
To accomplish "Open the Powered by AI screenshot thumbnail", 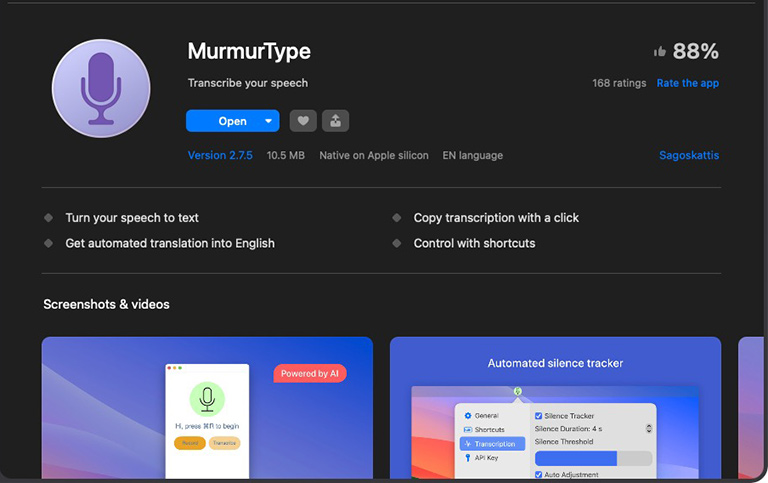I will coord(207,408).
